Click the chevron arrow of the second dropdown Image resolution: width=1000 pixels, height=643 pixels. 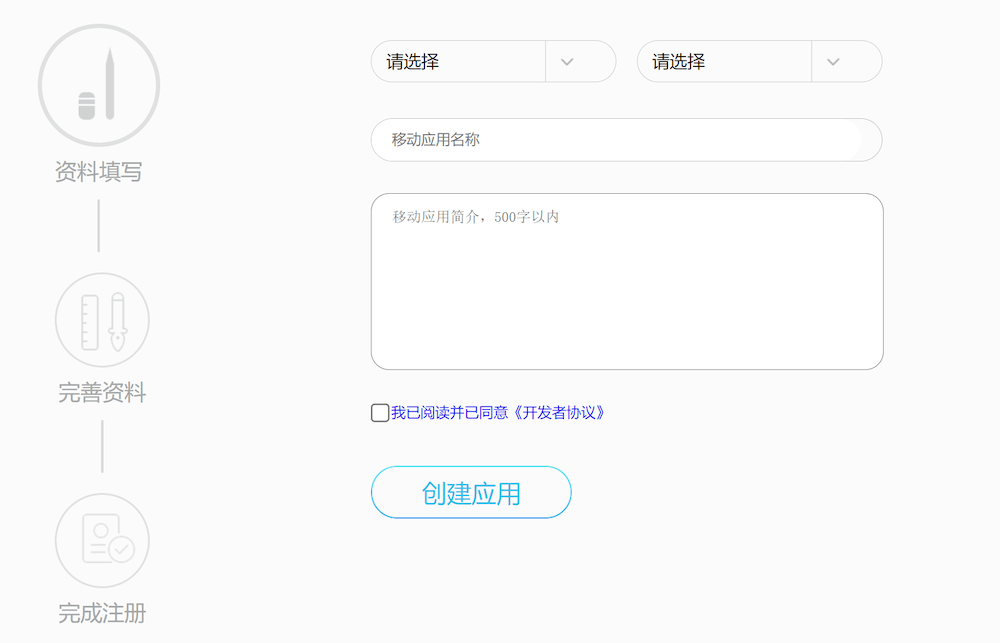point(833,62)
